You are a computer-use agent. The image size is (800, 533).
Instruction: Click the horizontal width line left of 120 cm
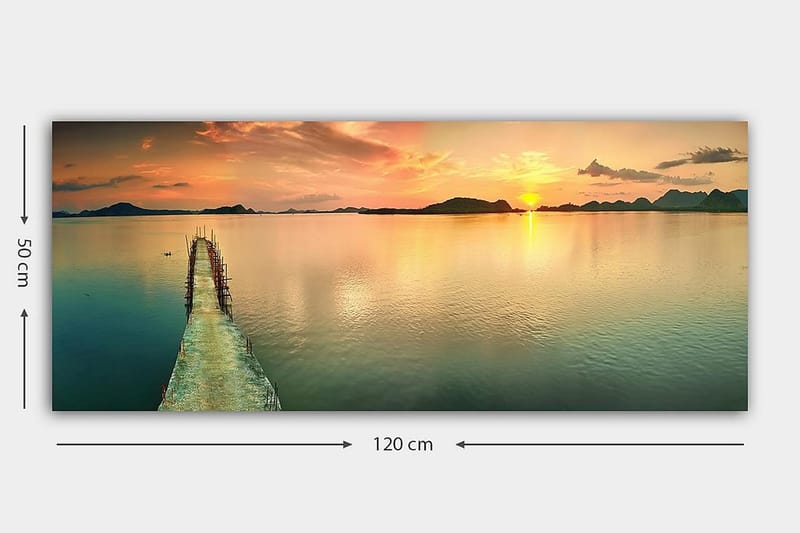pos(200,444)
